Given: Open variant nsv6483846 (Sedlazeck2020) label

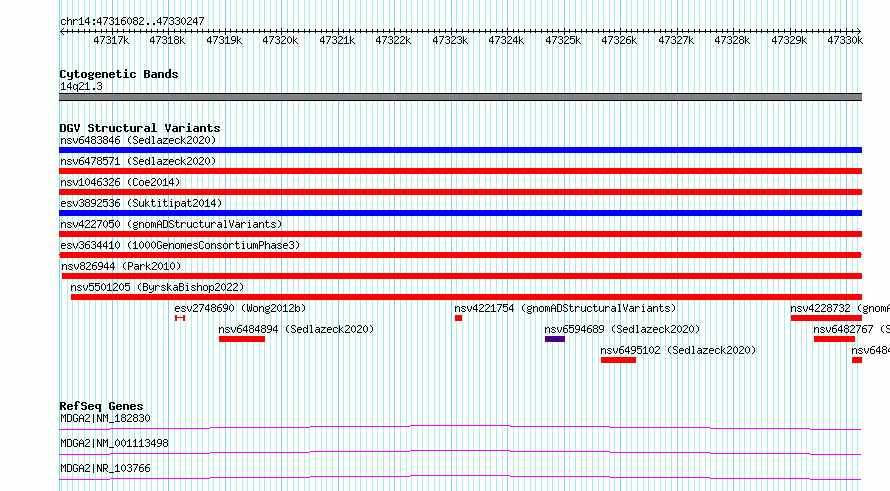Looking at the screenshot, I should point(138,140).
